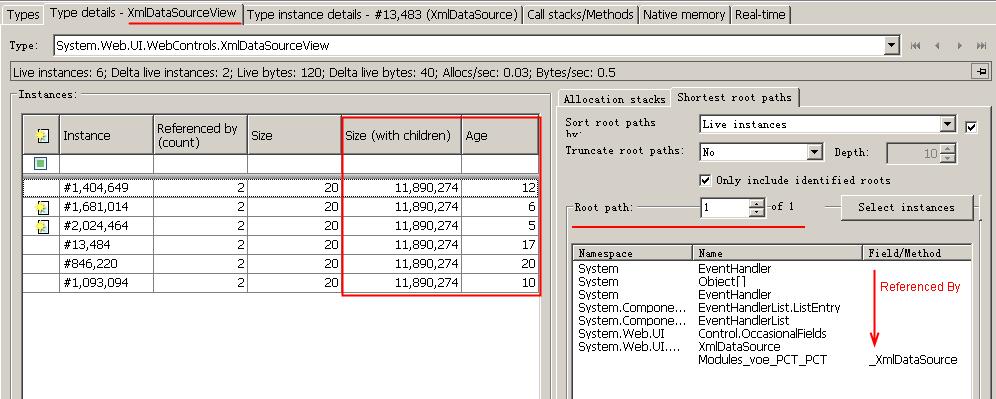Click the _XmlDataSource field entry

pyautogui.click(x=913, y=360)
